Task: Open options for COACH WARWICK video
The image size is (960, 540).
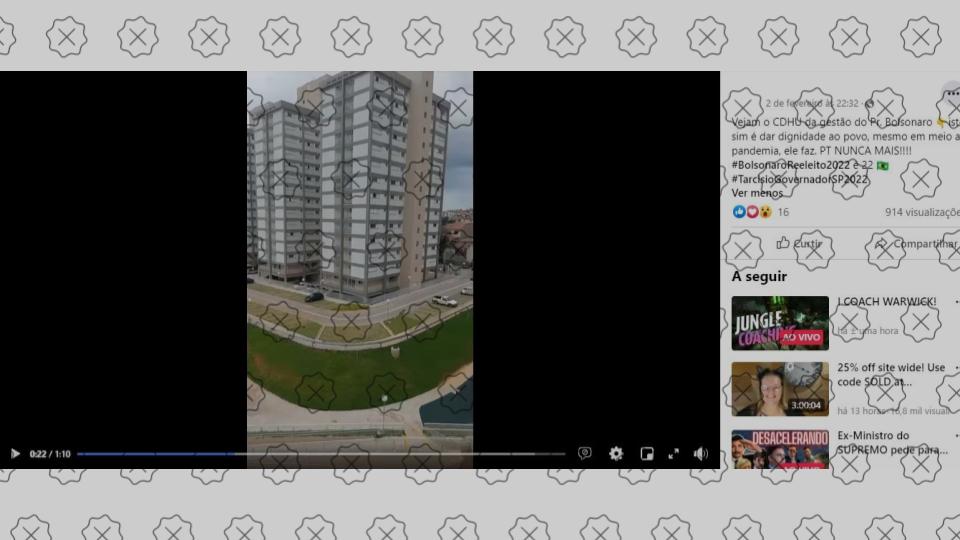Action: 955,301
